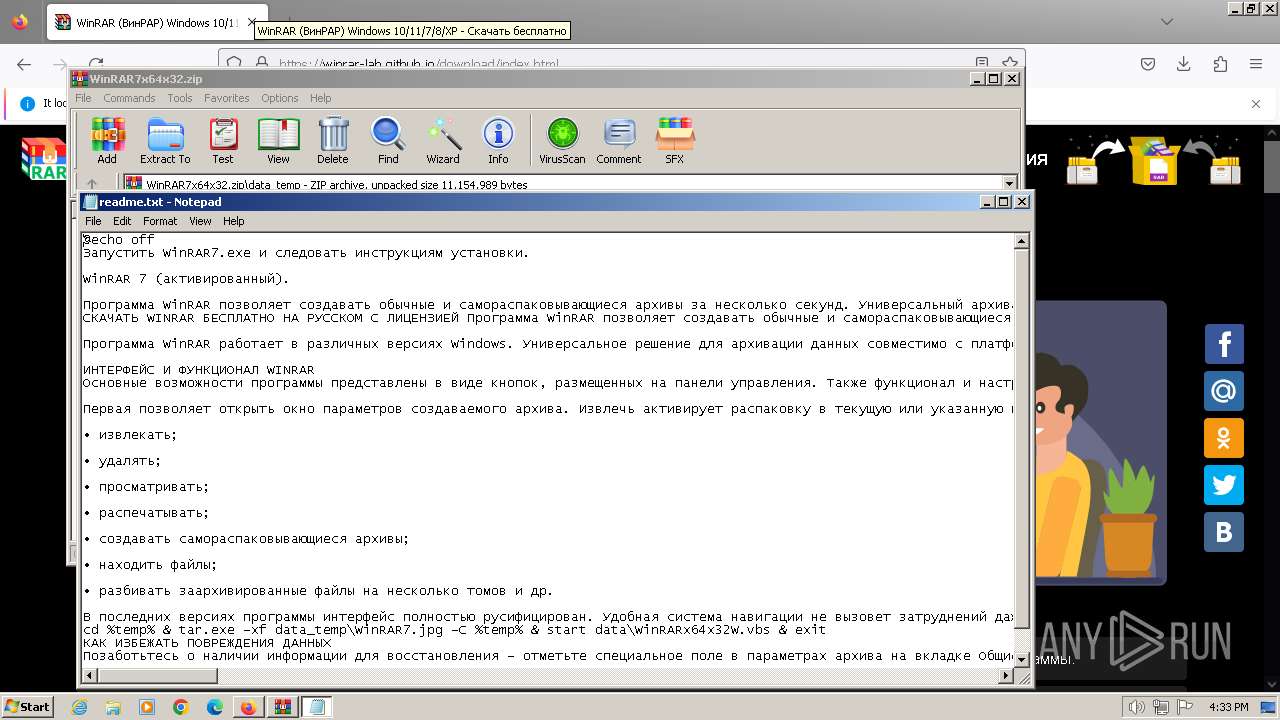Click the '• извлекать;' bullet line

130,435
